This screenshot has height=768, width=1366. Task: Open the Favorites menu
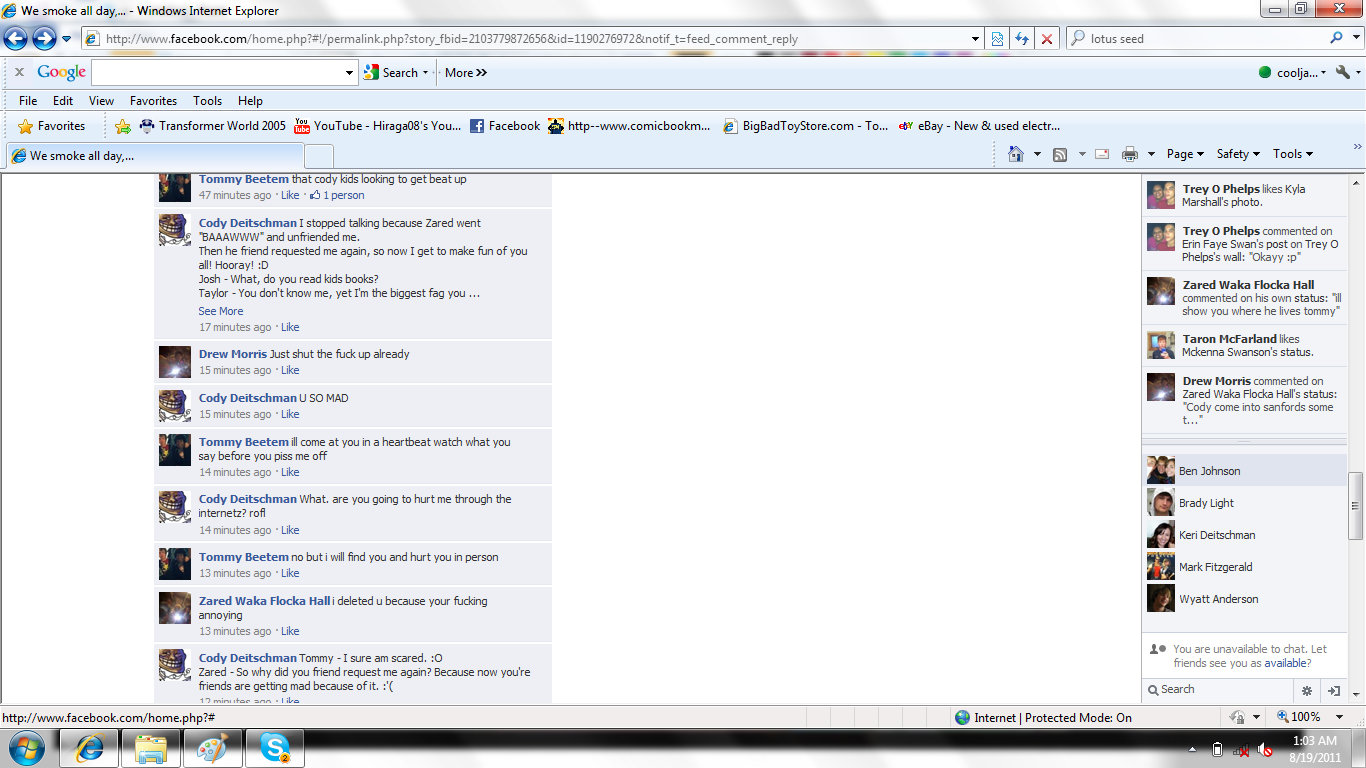point(153,101)
